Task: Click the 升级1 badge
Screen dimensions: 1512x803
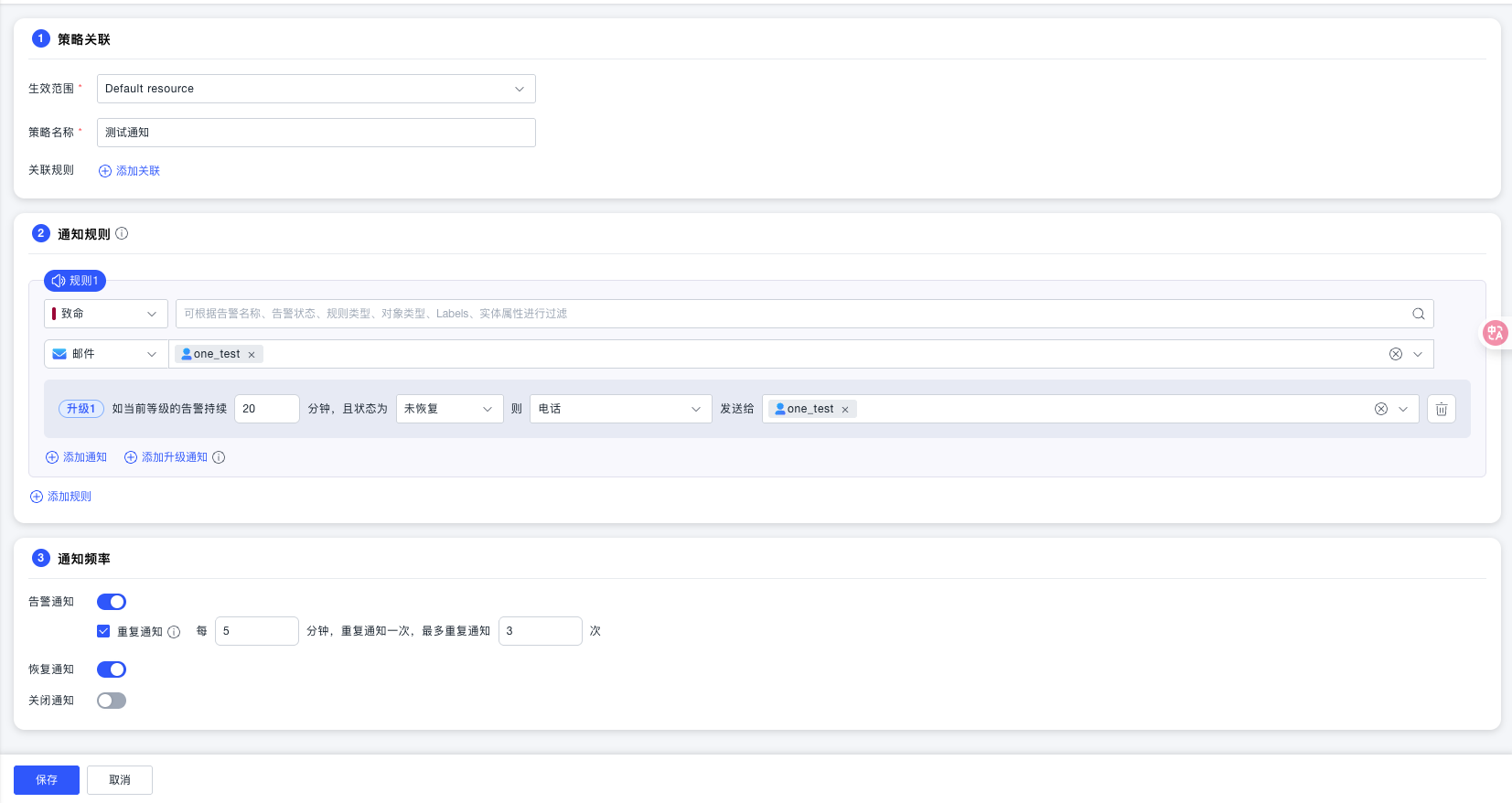Action: [81, 409]
